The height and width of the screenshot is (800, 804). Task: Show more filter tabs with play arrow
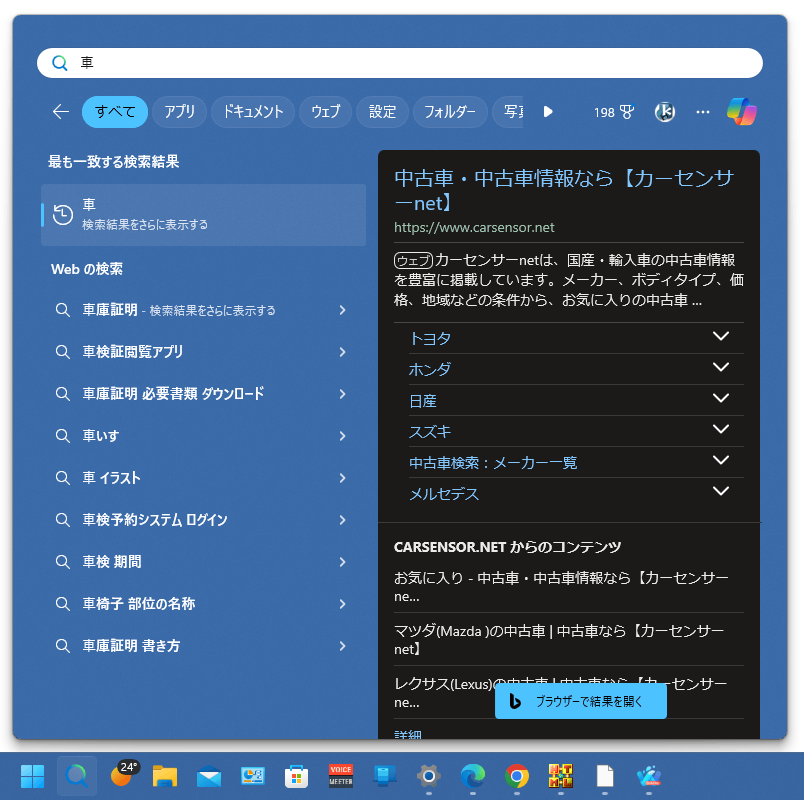click(x=548, y=111)
